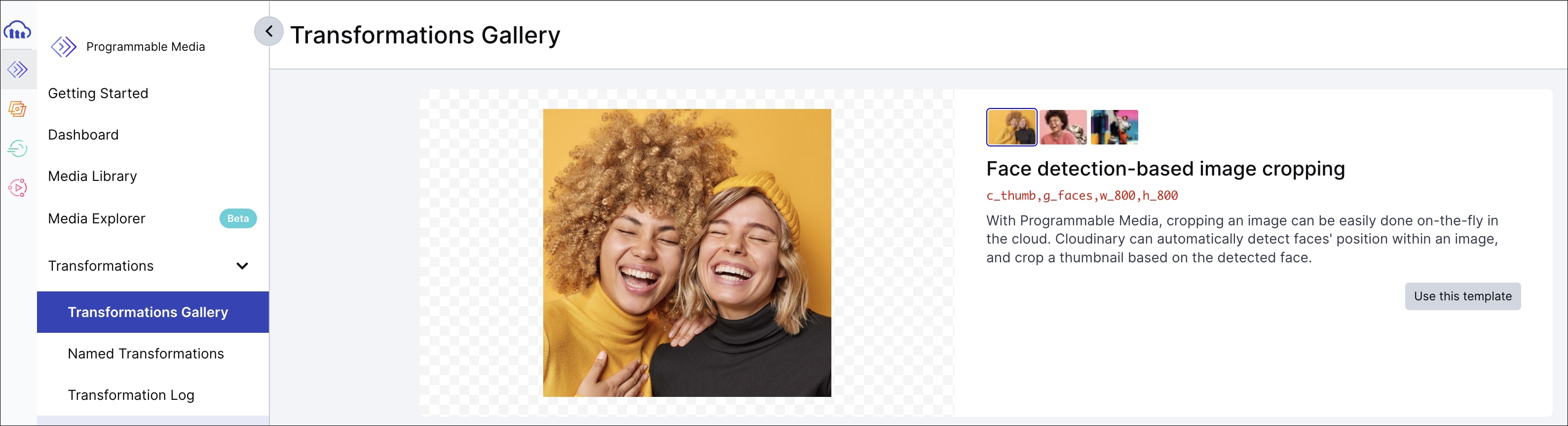Image resolution: width=1568 pixels, height=426 pixels.
Task: Click the Cloudinary cloud logo icon
Action: click(x=18, y=30)
